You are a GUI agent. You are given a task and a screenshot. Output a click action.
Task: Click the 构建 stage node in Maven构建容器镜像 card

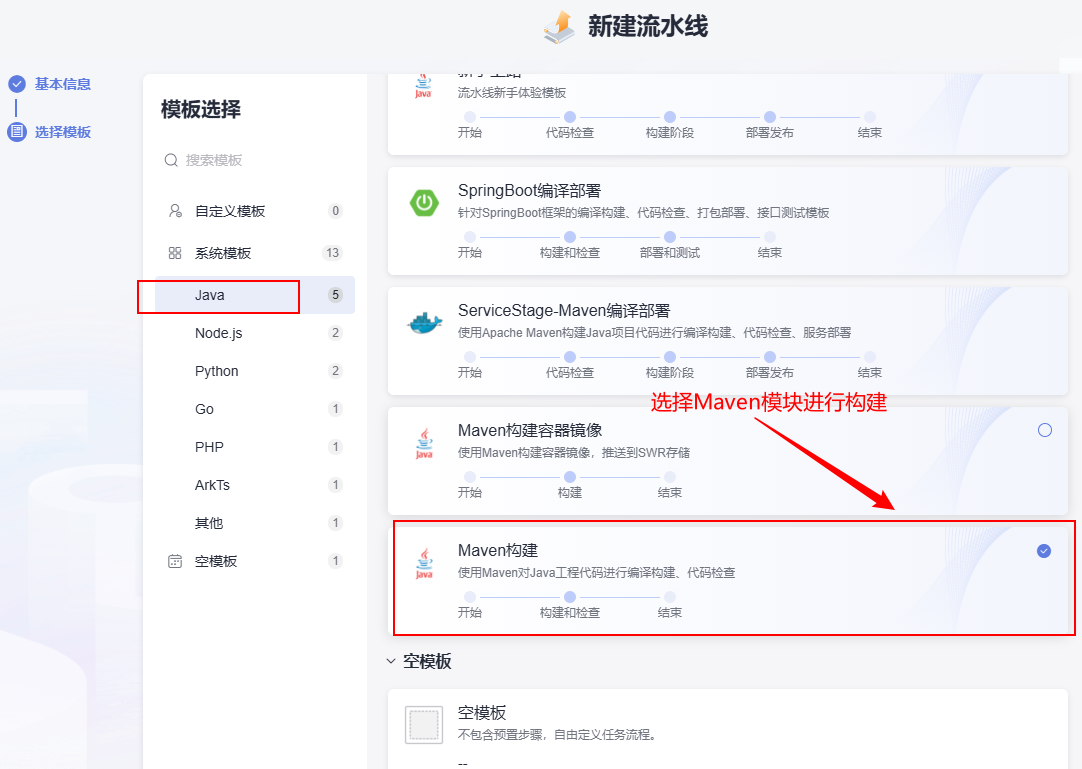coord(570,477)
